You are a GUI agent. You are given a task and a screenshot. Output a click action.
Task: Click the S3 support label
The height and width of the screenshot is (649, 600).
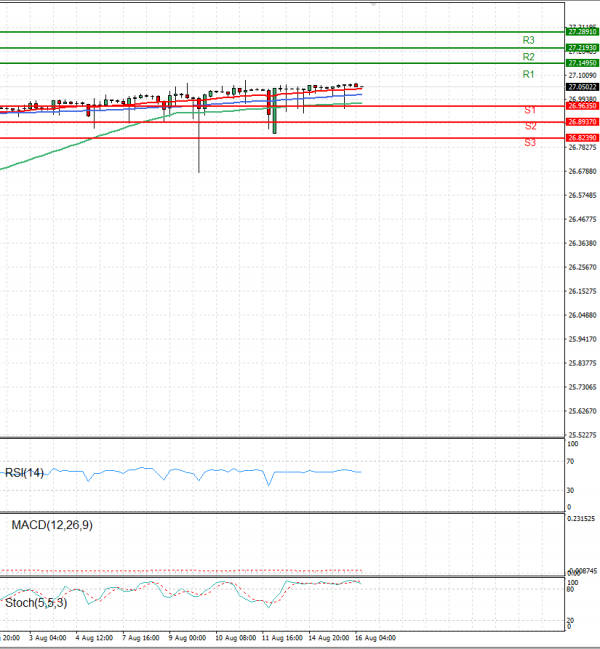530,143
